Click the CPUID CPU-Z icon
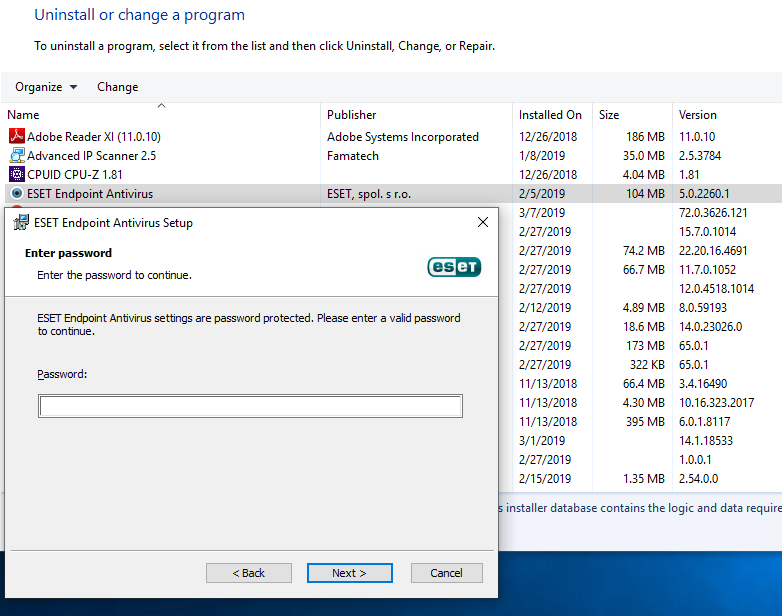This screenshot has width=782, height=616. (17, 174)
